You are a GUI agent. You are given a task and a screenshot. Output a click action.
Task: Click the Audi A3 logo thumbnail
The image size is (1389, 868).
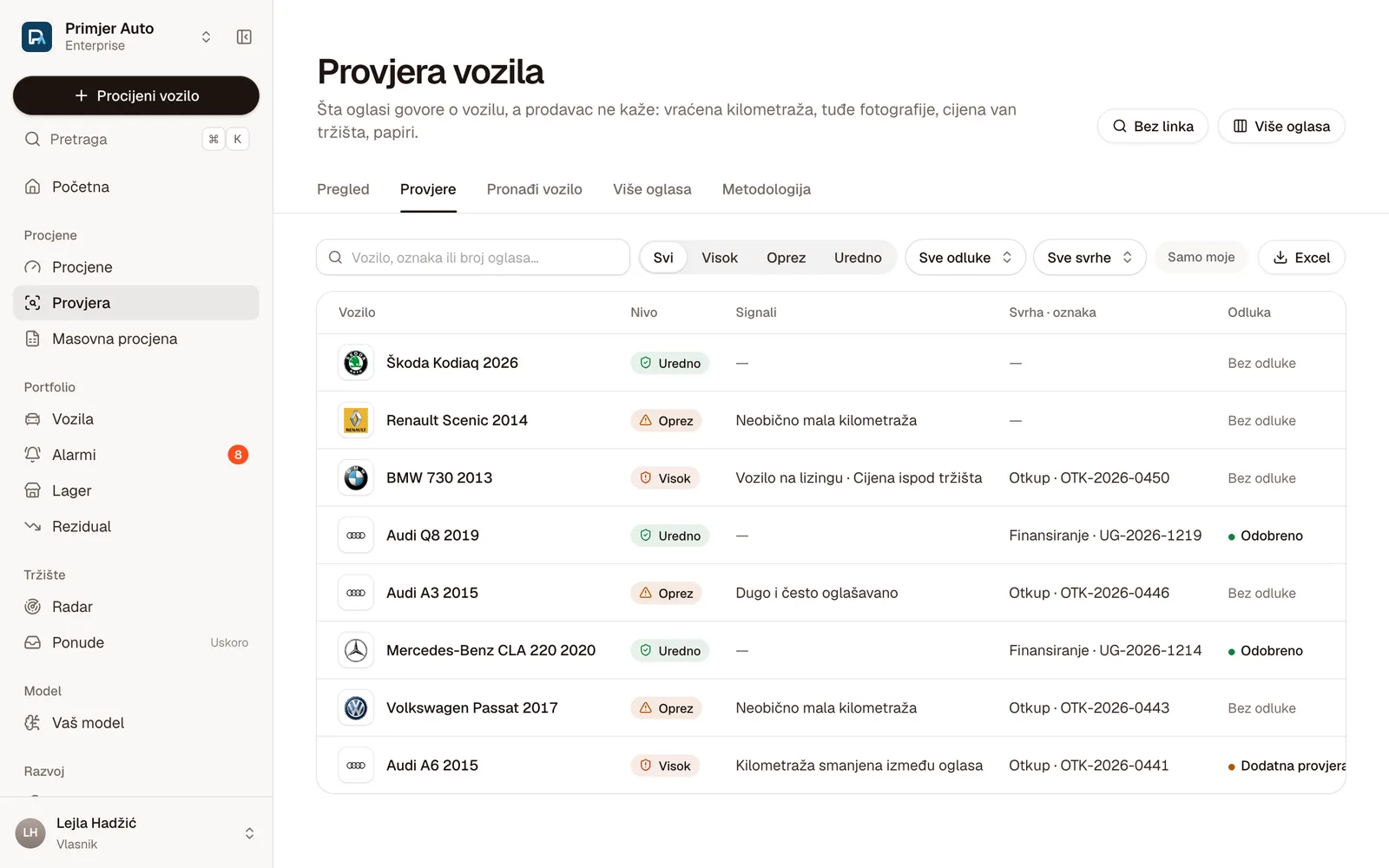click(356, 593)
